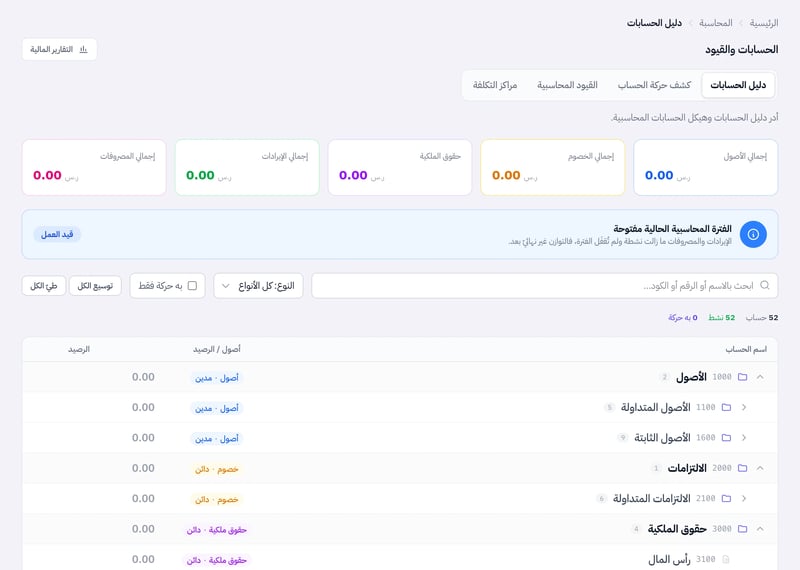Click the 52 حساب total count

click(x=762, y=317)
